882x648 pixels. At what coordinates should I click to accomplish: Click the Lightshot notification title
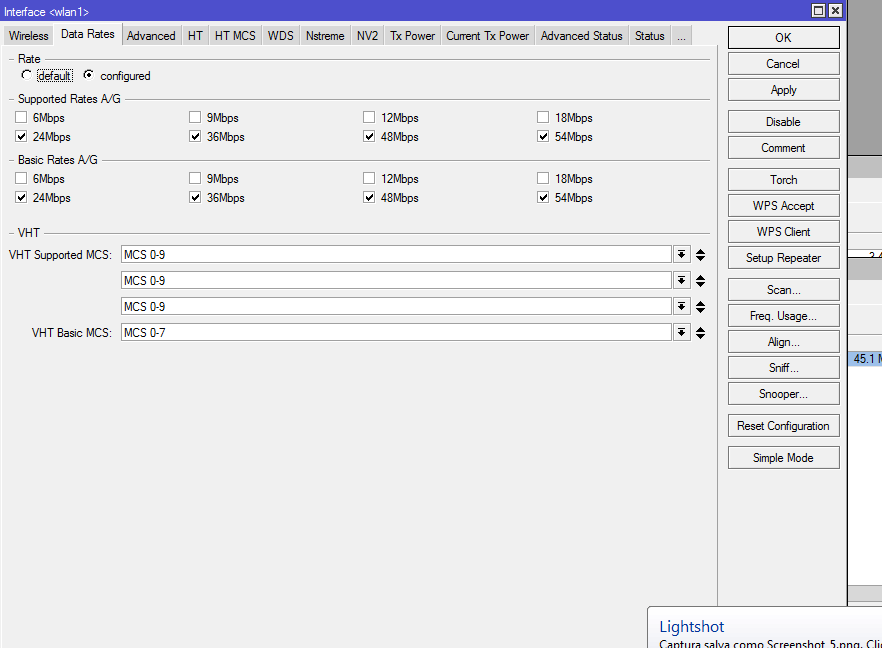(691, 627)
